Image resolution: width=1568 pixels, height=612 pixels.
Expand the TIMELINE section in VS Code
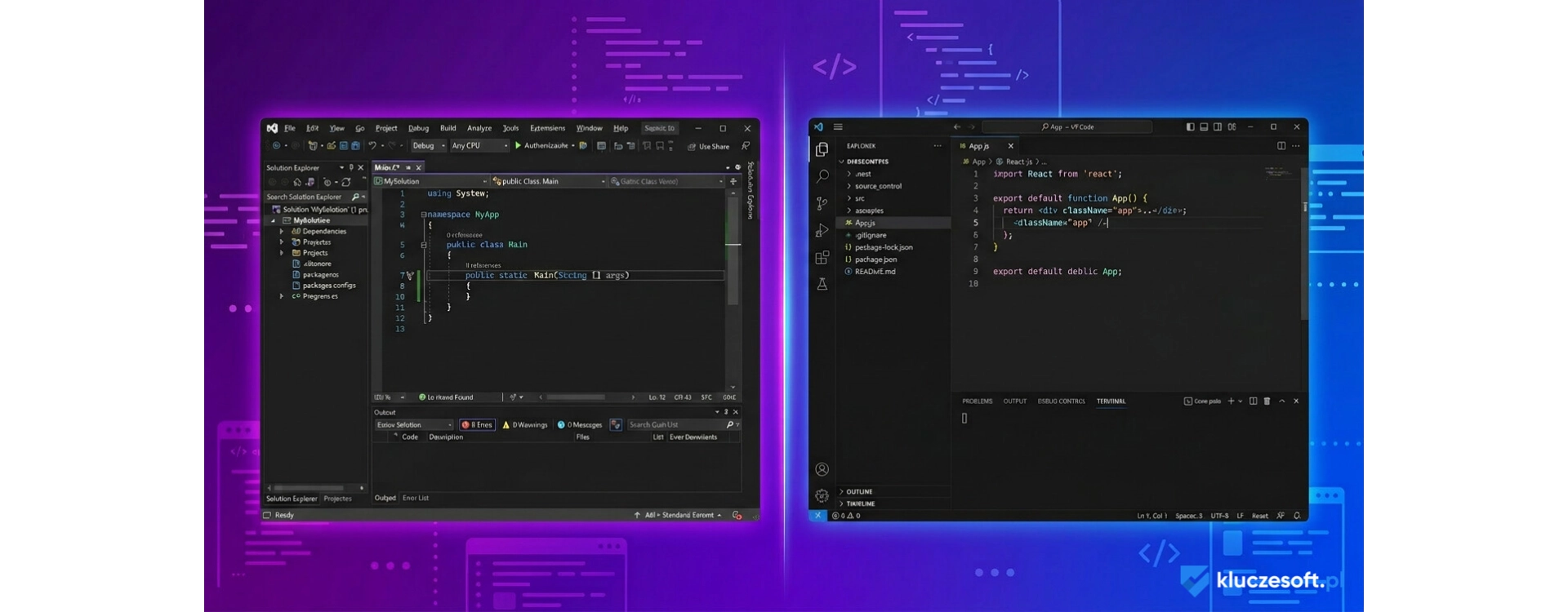click(893, 504)
